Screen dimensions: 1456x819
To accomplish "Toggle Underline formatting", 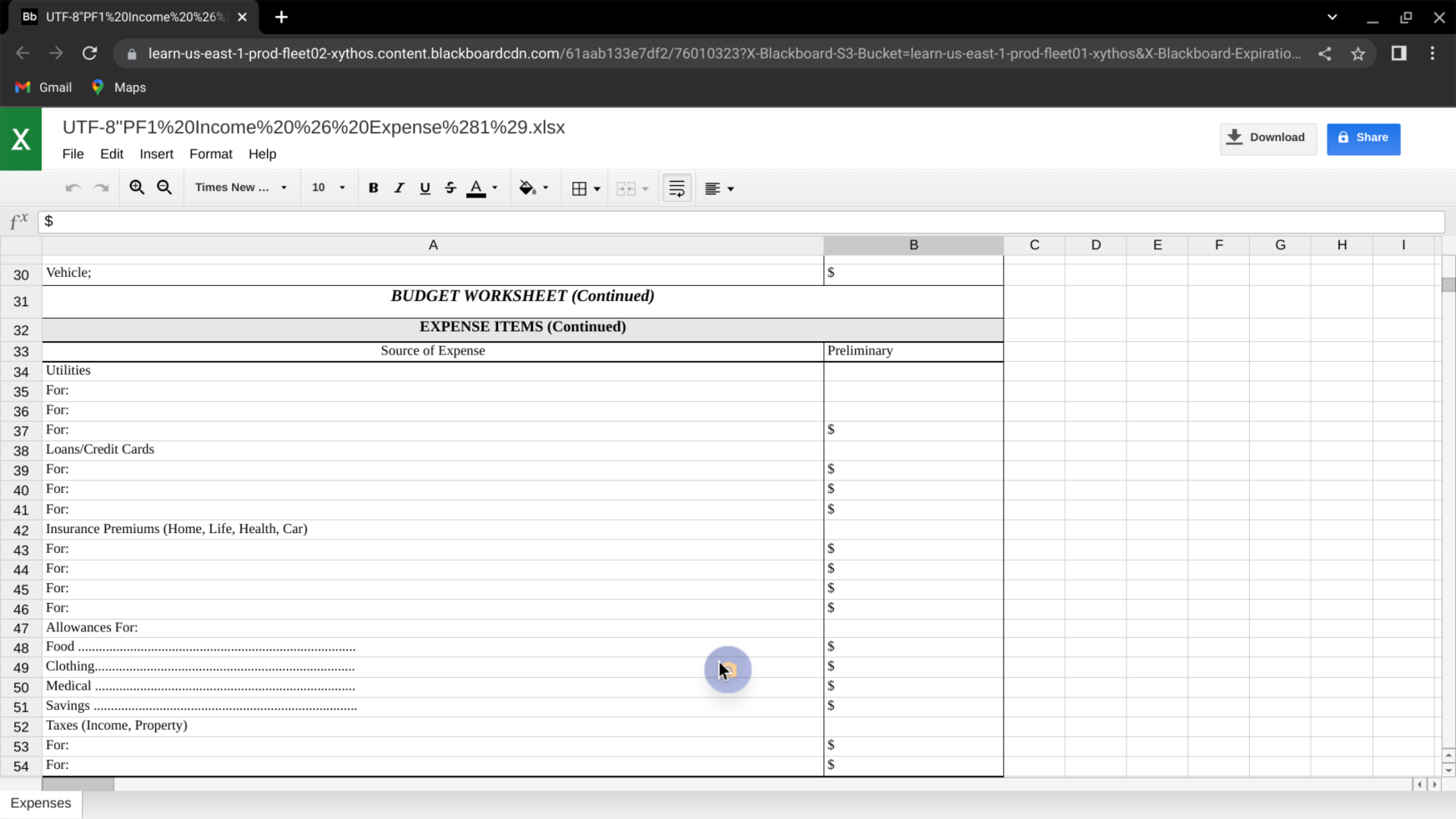I will click(425, 188).
